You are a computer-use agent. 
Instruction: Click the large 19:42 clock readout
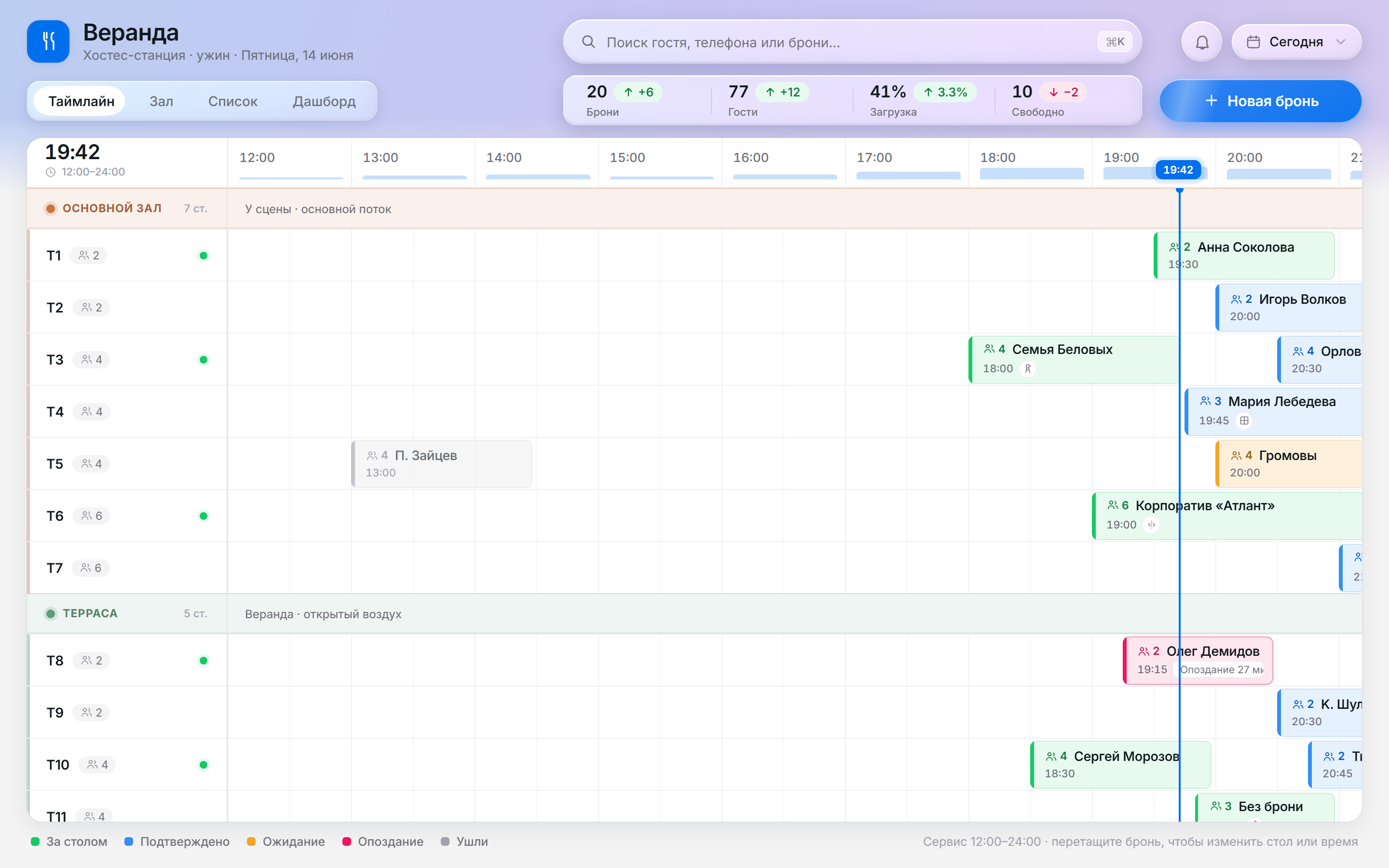(72, 152)
